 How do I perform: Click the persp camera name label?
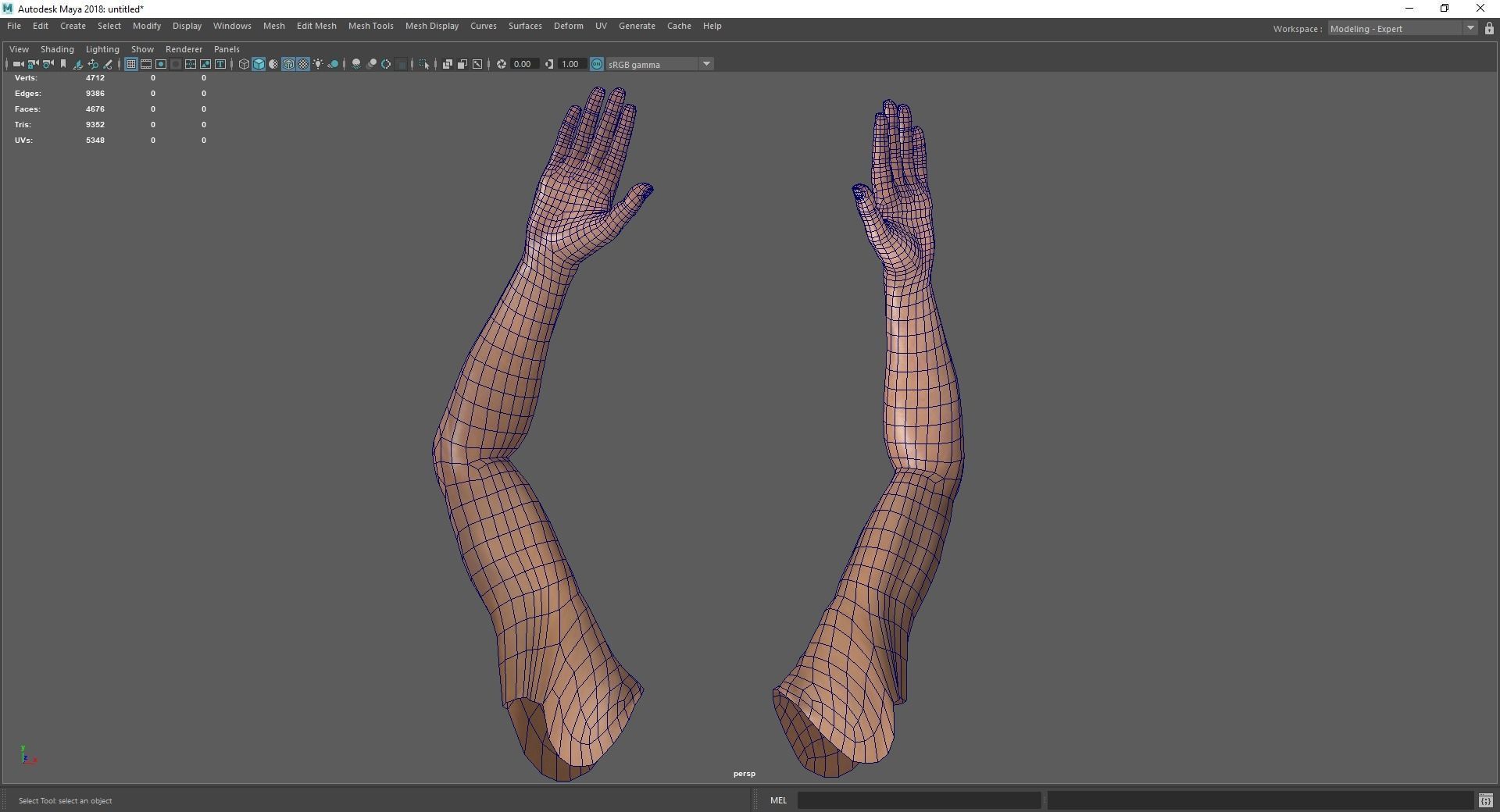(x=745, y=774)
